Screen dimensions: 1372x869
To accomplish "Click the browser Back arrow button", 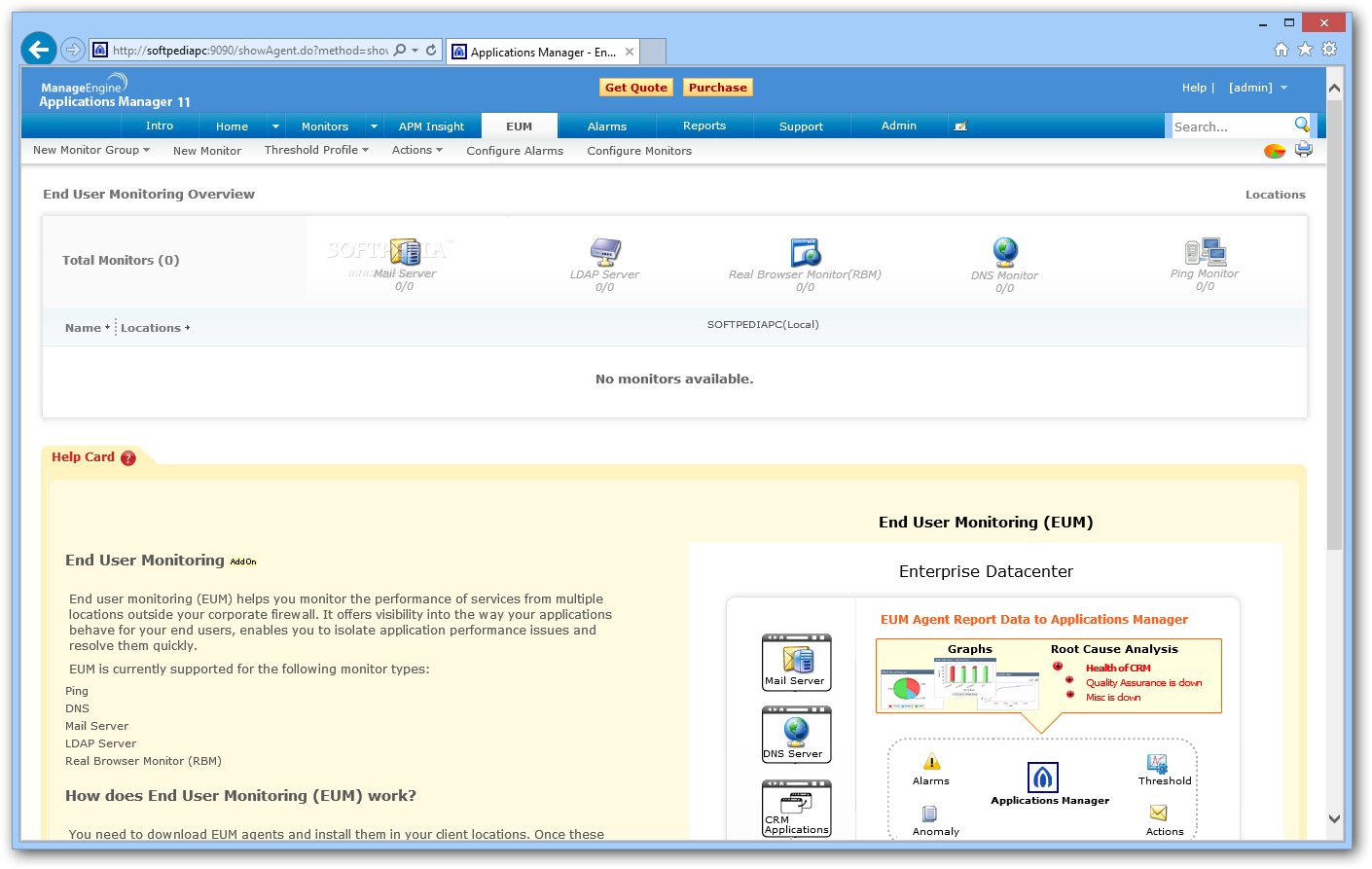I will click(39, 49).
